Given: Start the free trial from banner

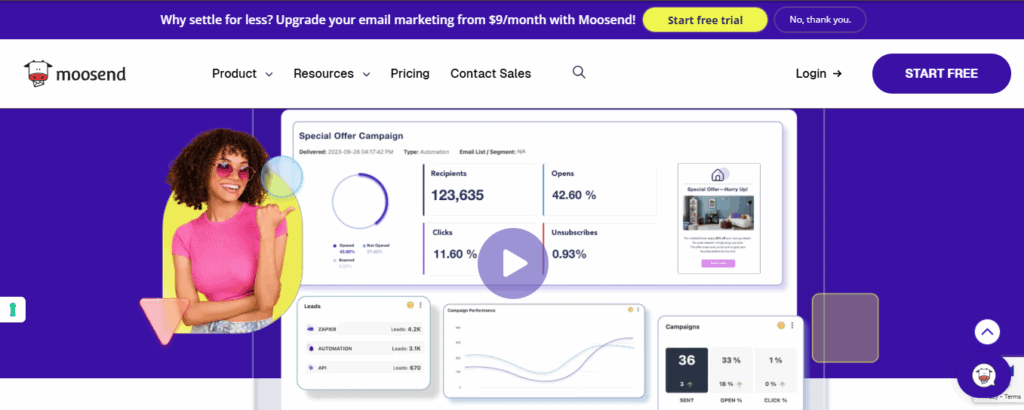Looking at the screenshot, I should (705, 20).
